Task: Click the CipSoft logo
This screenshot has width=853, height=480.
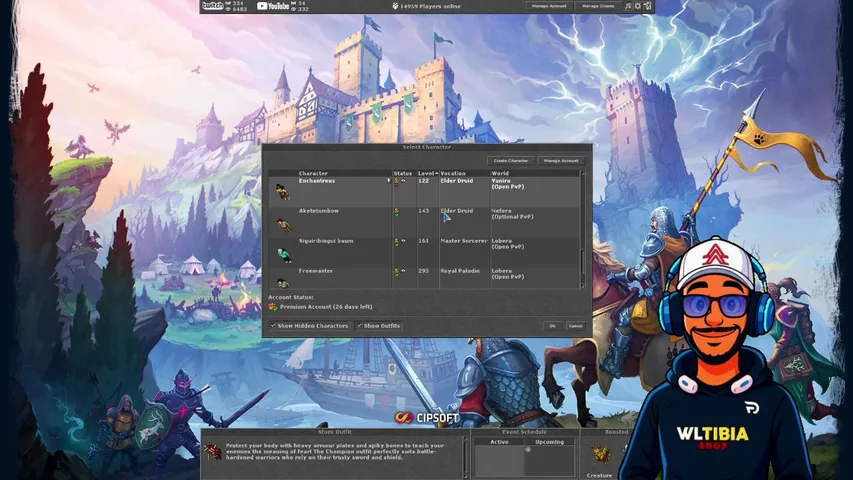Action: 427,418
